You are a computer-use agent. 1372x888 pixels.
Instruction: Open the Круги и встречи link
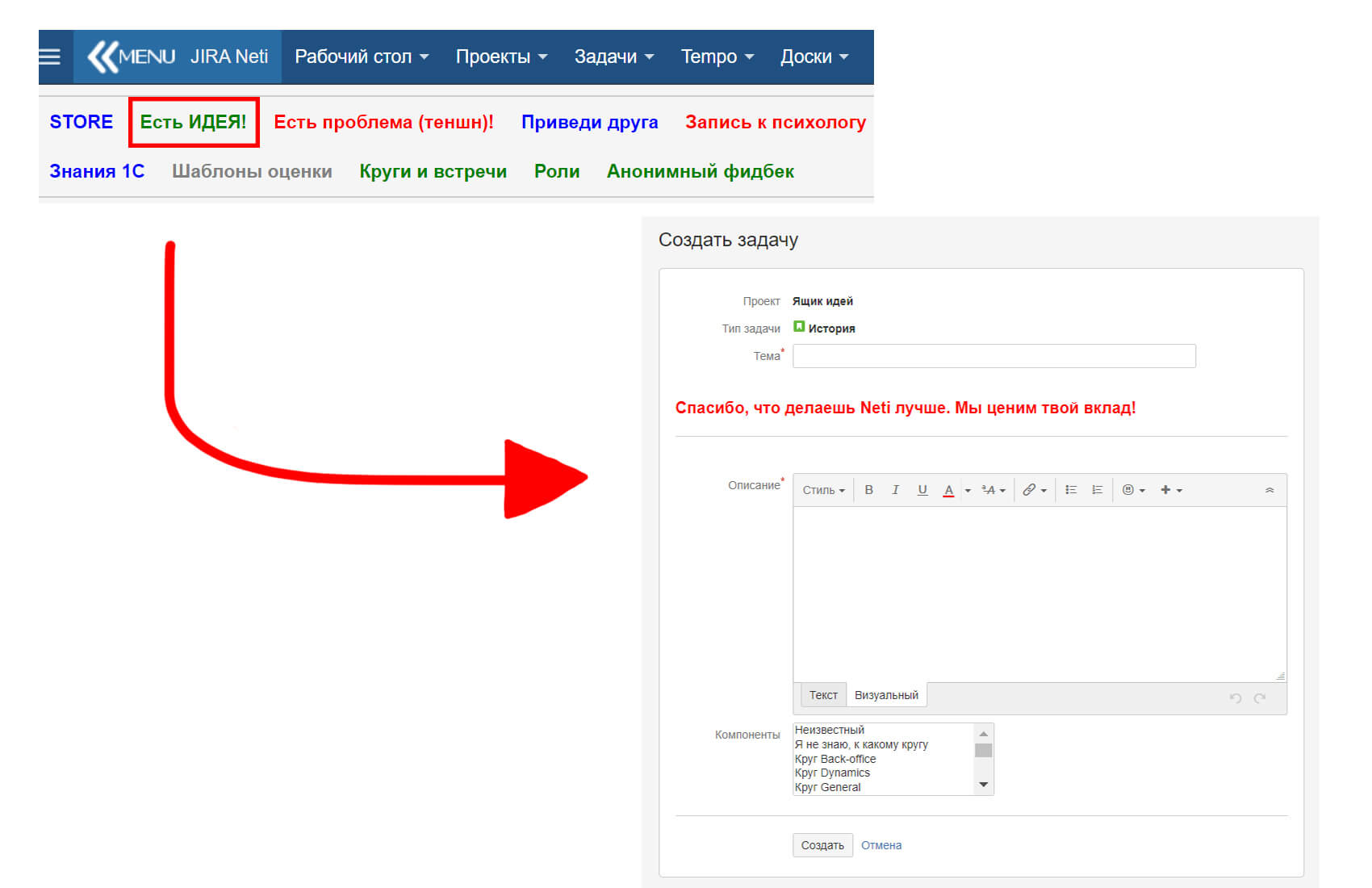point(433,171)
